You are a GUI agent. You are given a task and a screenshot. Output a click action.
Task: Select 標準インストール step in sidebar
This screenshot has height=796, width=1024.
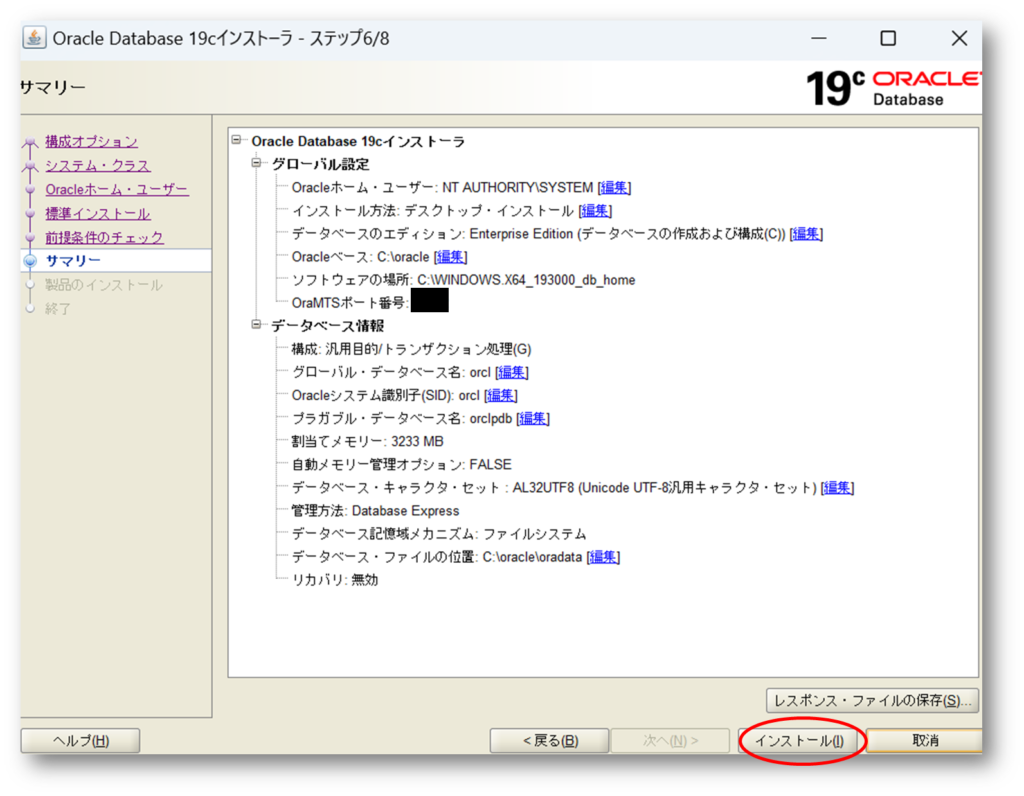tap(97, 214)
